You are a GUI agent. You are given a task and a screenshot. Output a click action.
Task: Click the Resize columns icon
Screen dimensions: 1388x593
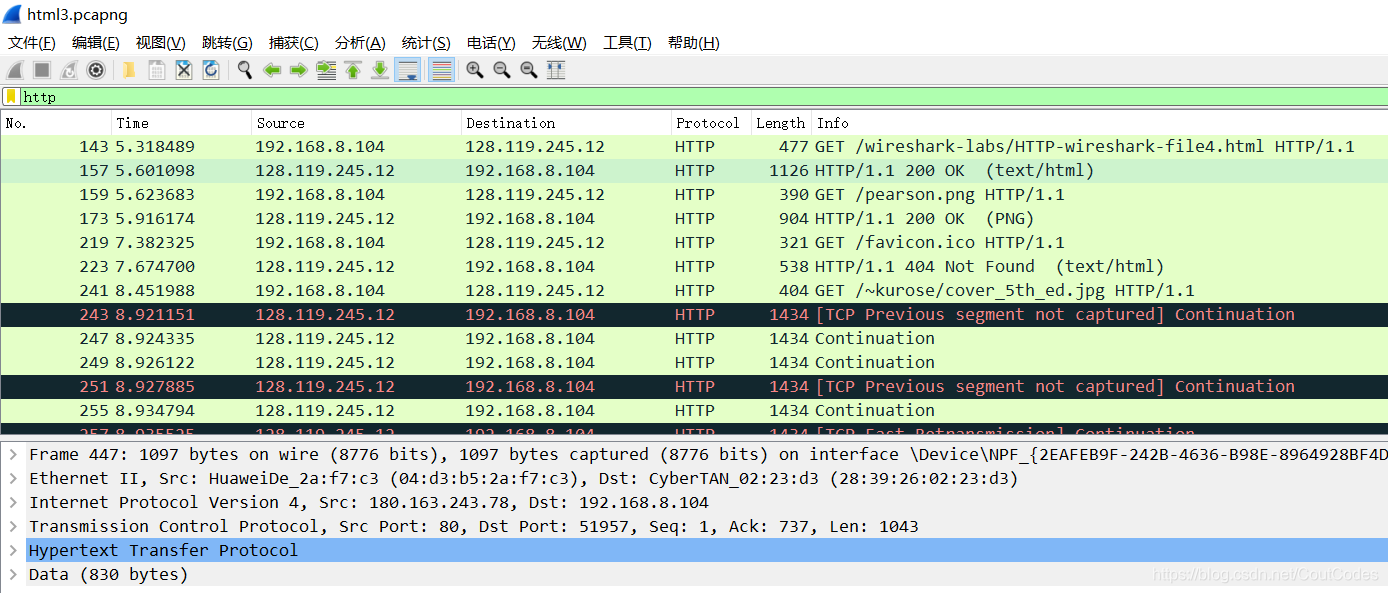click(x=556, y=70)
